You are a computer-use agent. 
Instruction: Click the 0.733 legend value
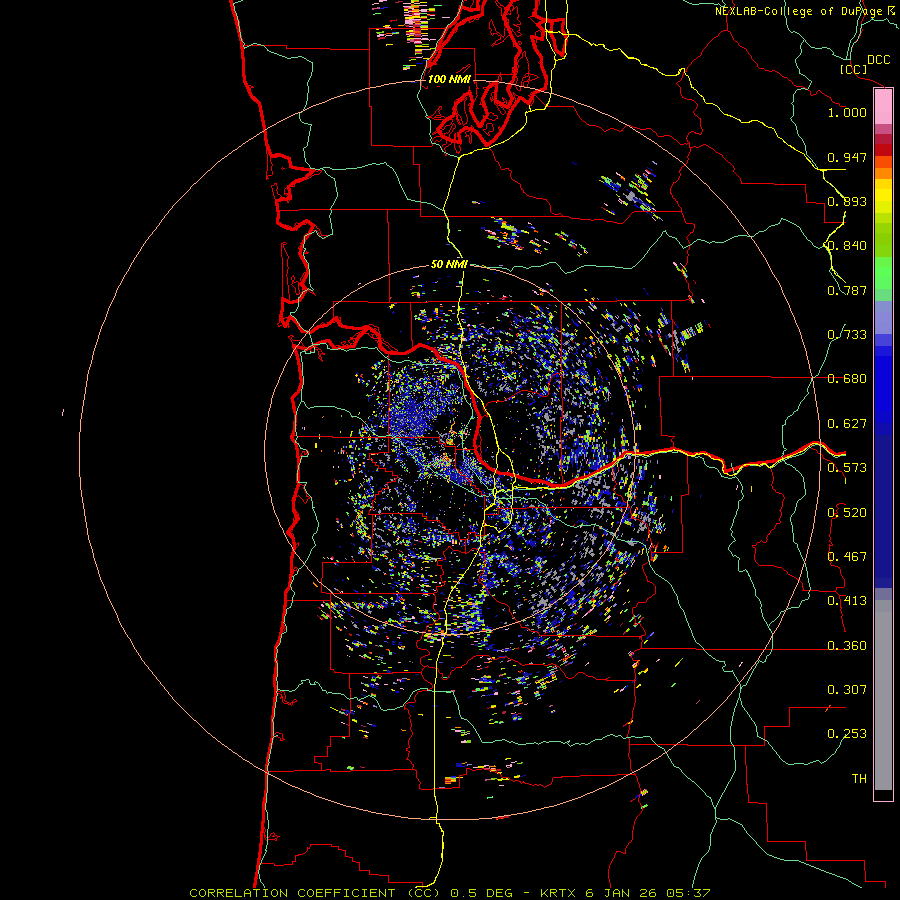click(x=847, y=335)
